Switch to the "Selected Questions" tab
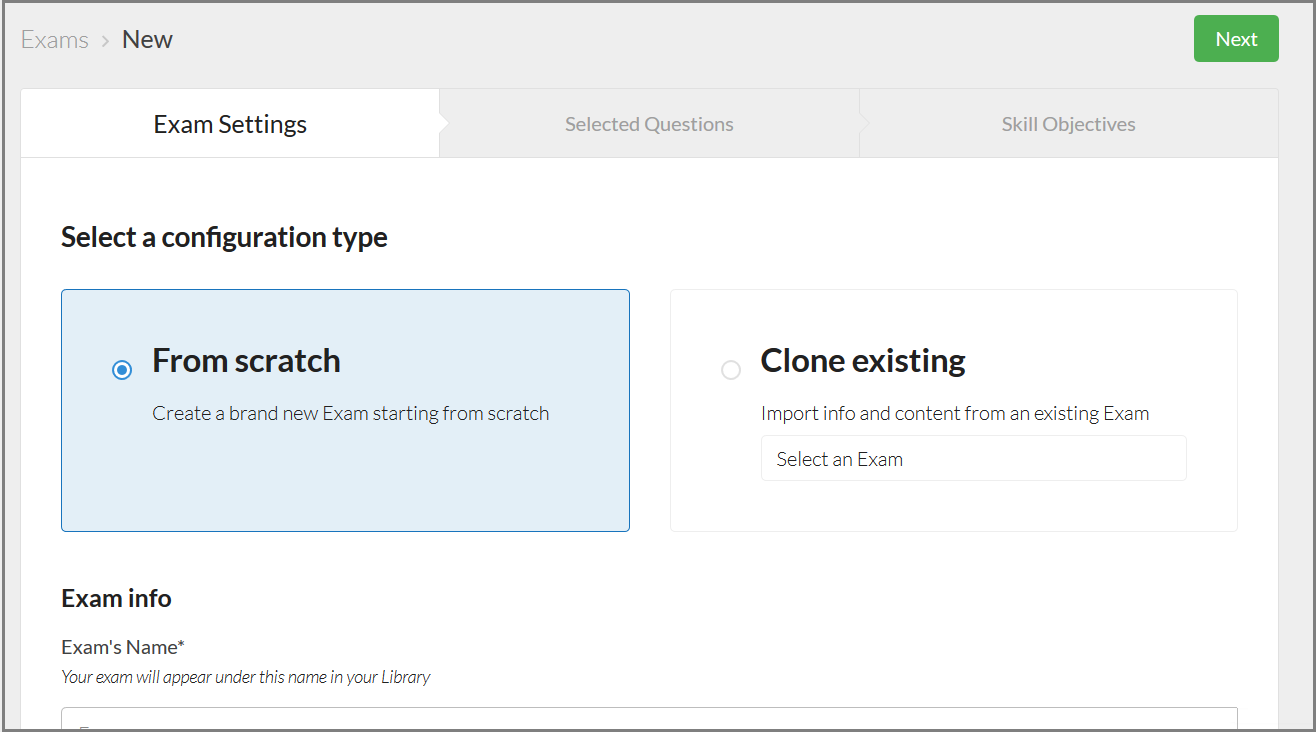 (648, 123)
